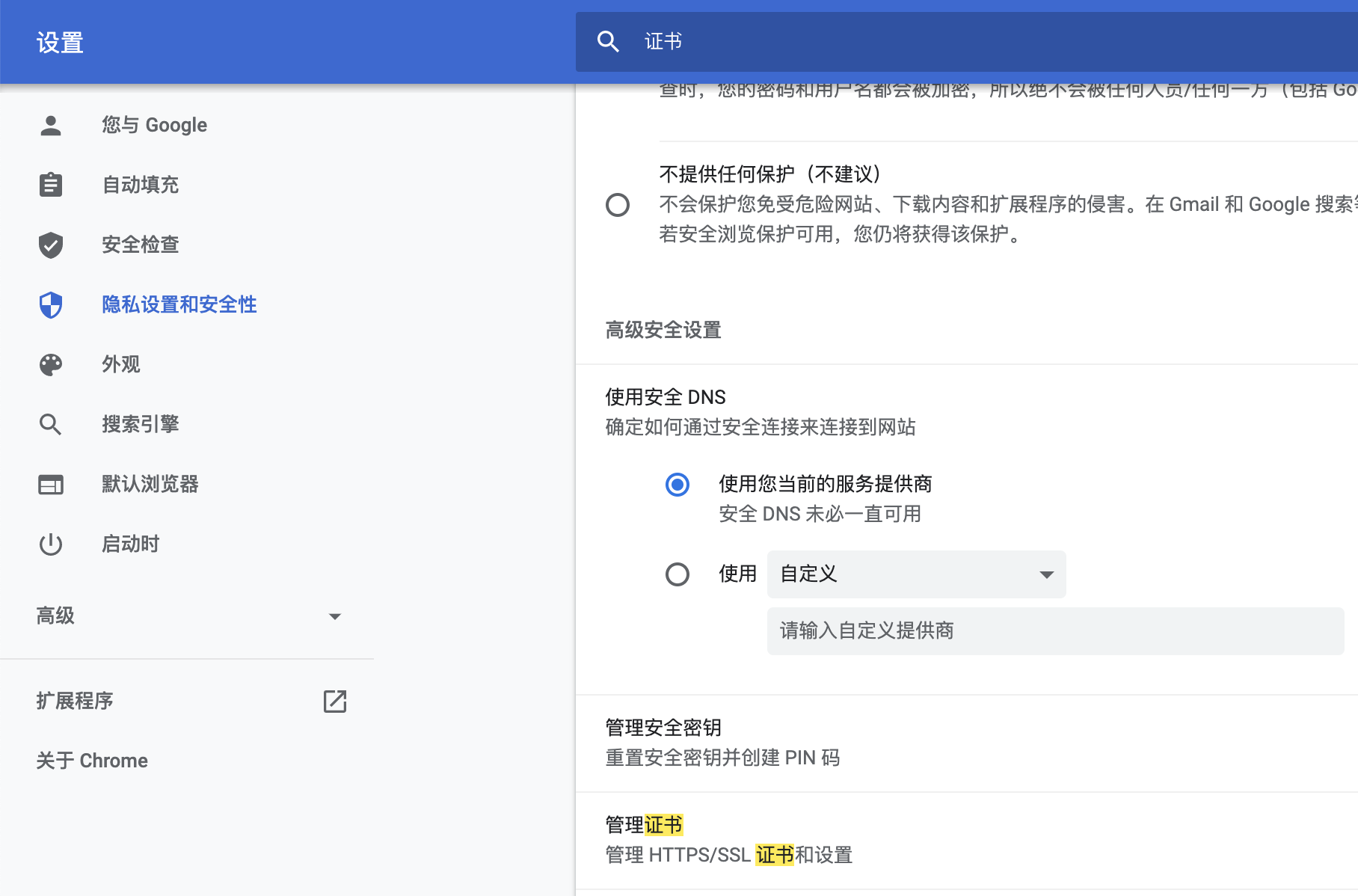The width and height of the screenshot is (1358, 896).
Task: Click the magnifier icon beside 搜索引擎
Action: click(x=51, y=424)
